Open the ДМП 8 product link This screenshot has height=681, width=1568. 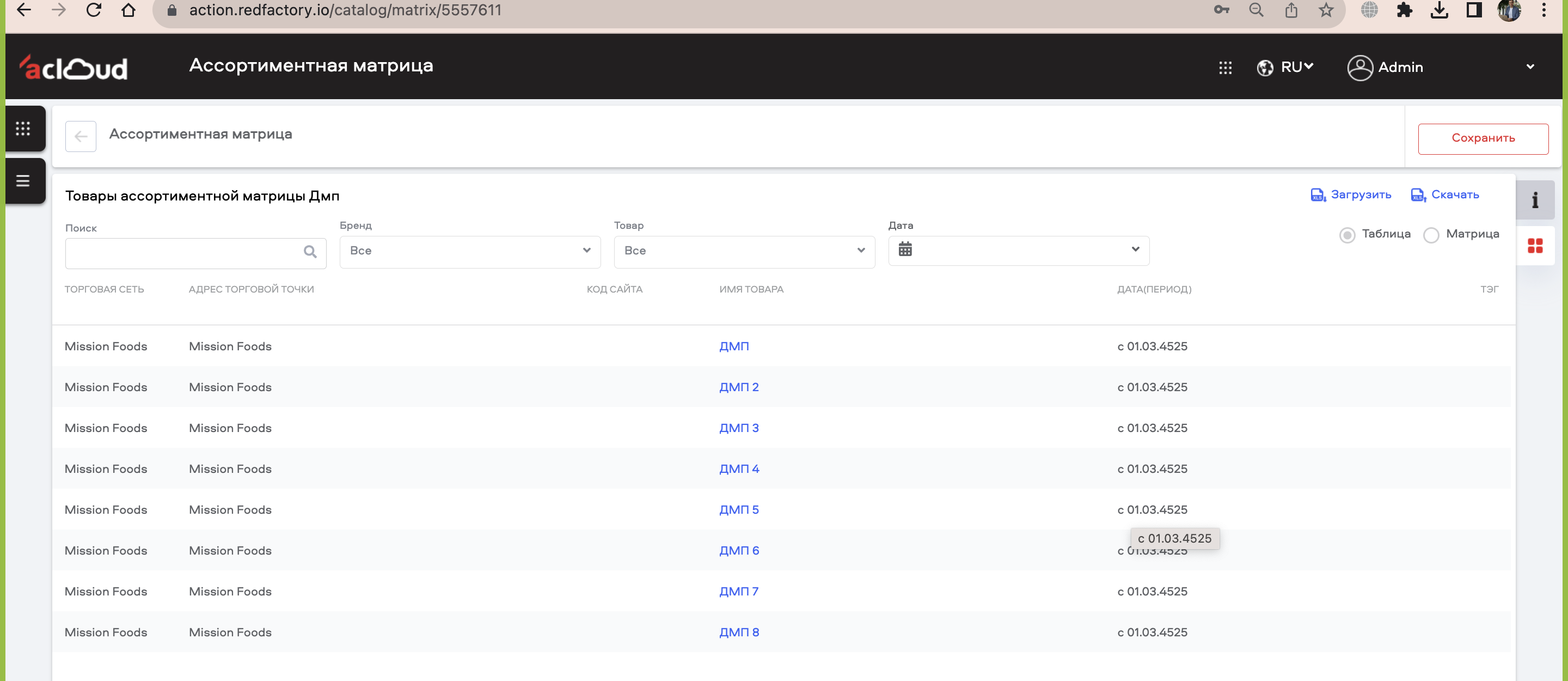coord(739,631)
